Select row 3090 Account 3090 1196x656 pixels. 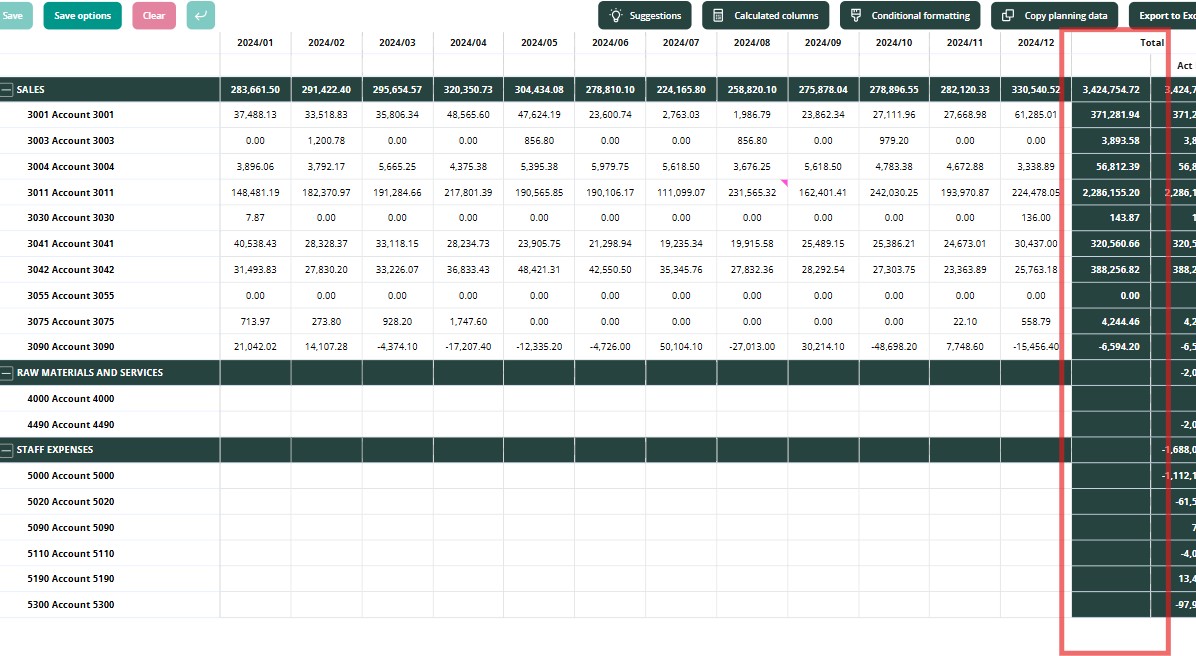[x=70, y=347]
